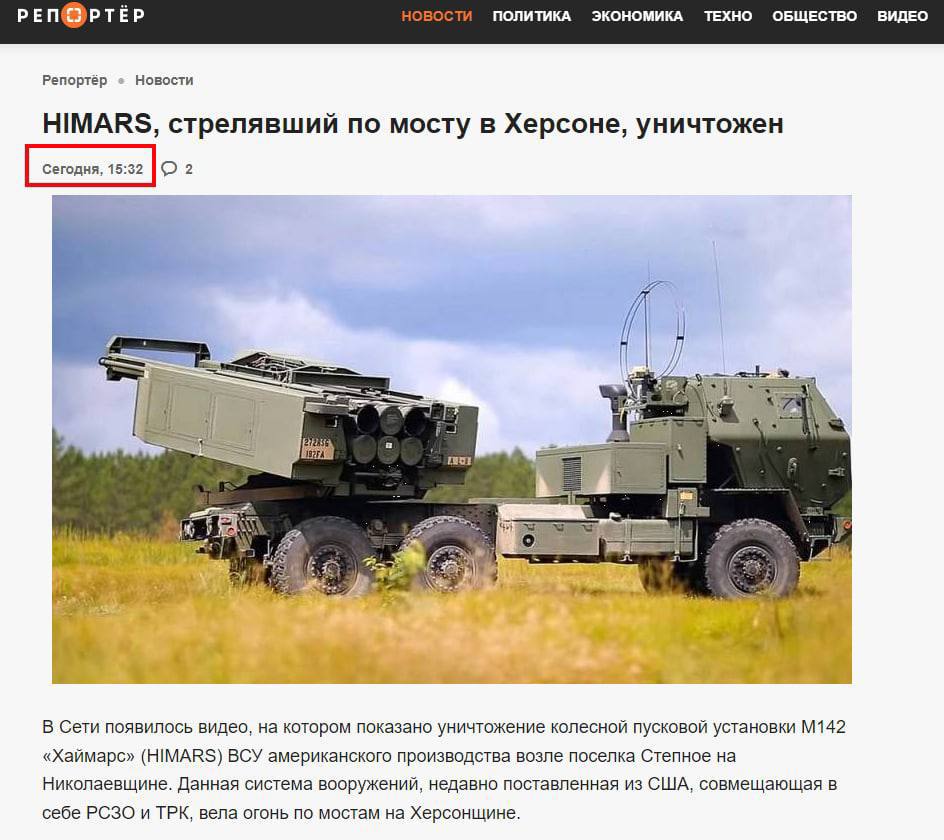Click the Репортёр site logo
The height and width of the screenshot is (840, 944).
(81, 15)
